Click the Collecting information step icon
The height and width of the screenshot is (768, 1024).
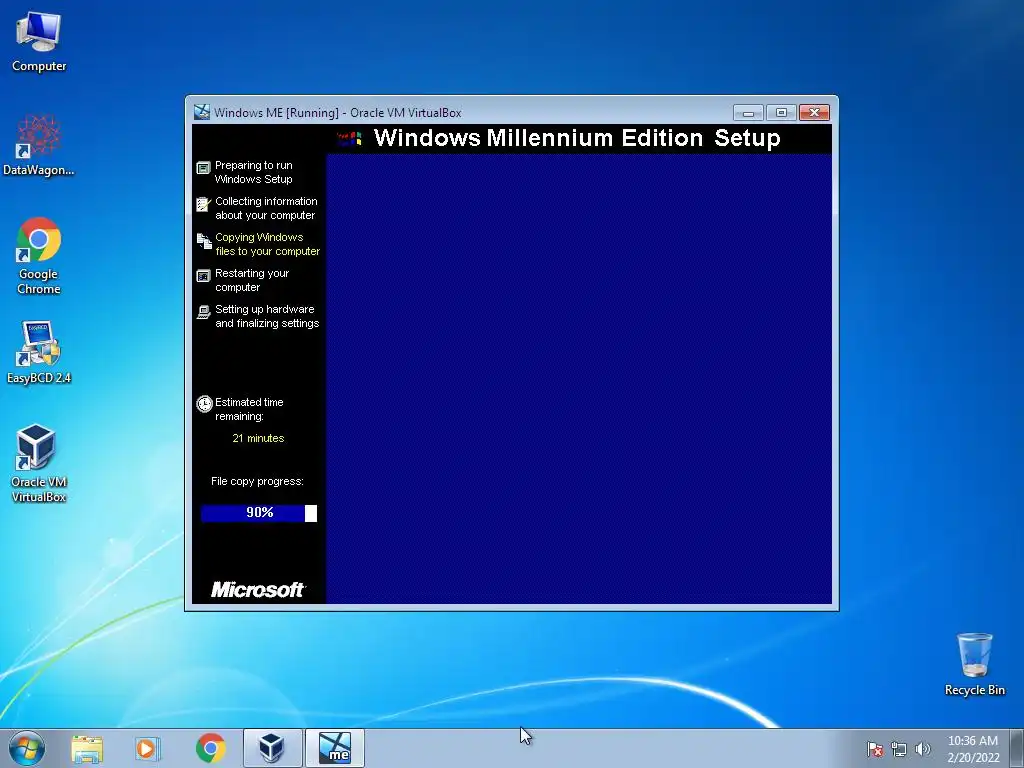point(203,204)
